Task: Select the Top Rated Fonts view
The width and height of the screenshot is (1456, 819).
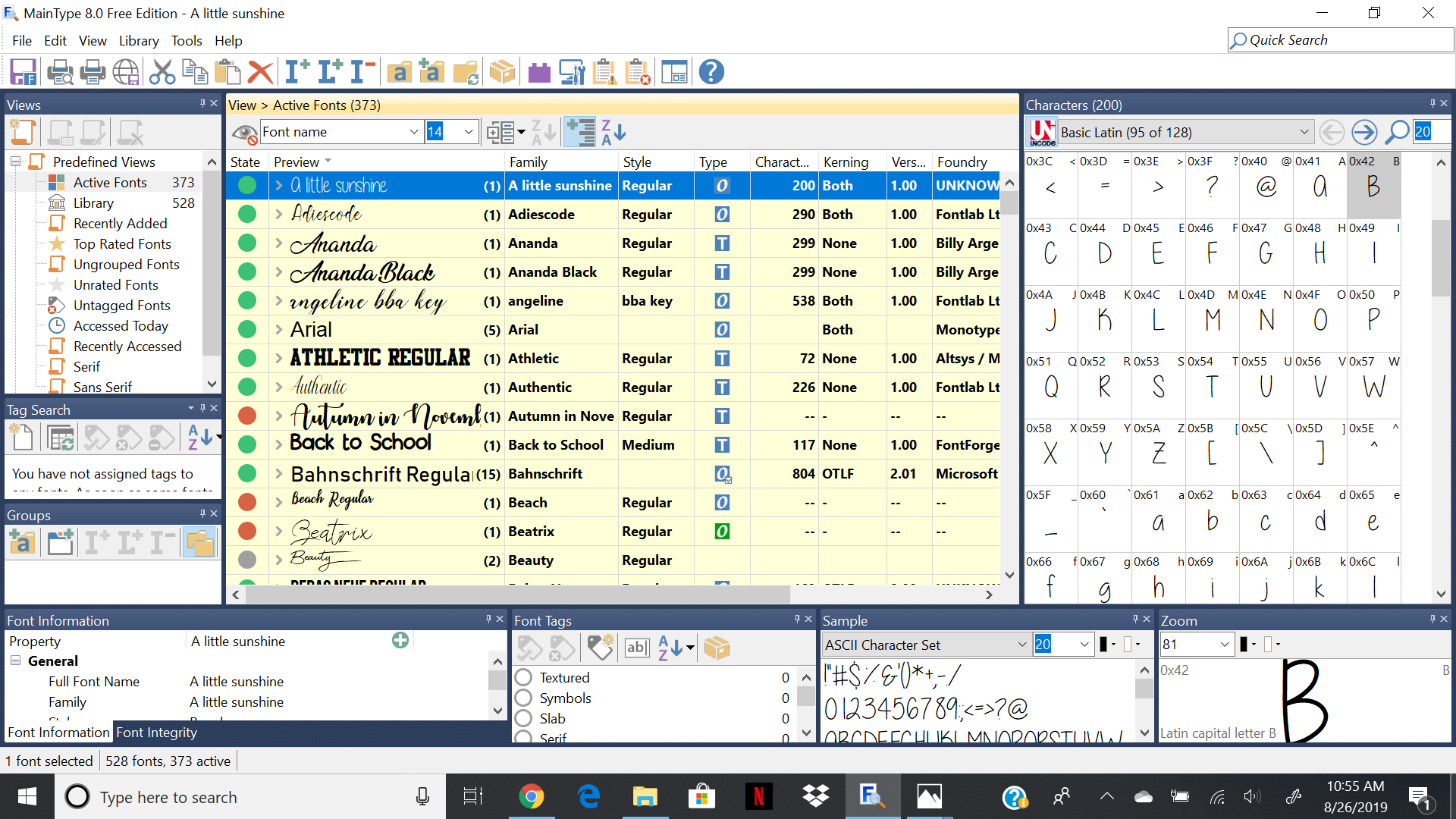Action: tap(122, 243)
